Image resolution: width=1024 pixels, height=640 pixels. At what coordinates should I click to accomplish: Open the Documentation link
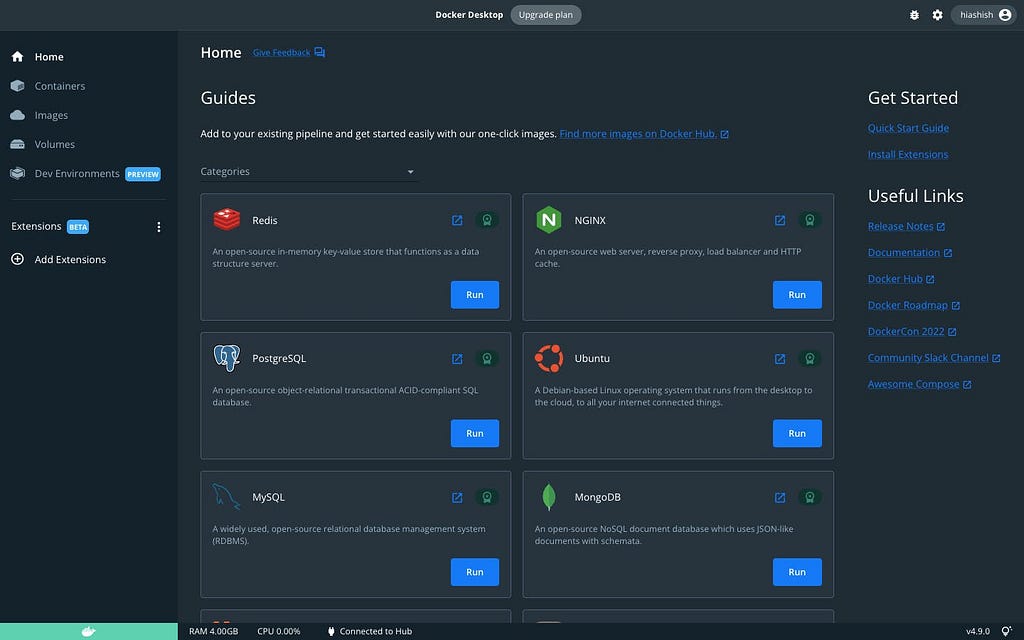point(909,253)
